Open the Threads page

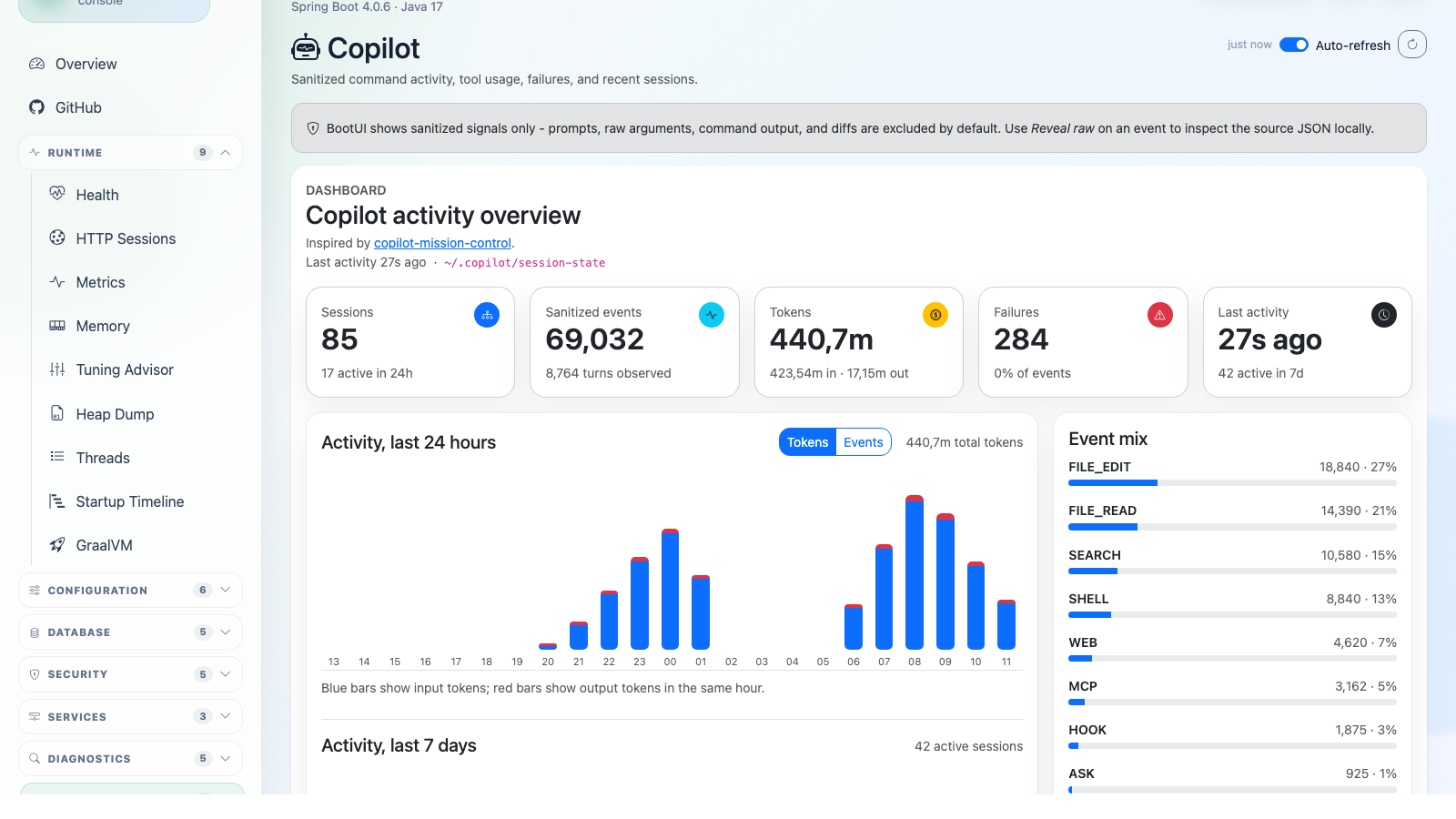click(x=141, y=458)
